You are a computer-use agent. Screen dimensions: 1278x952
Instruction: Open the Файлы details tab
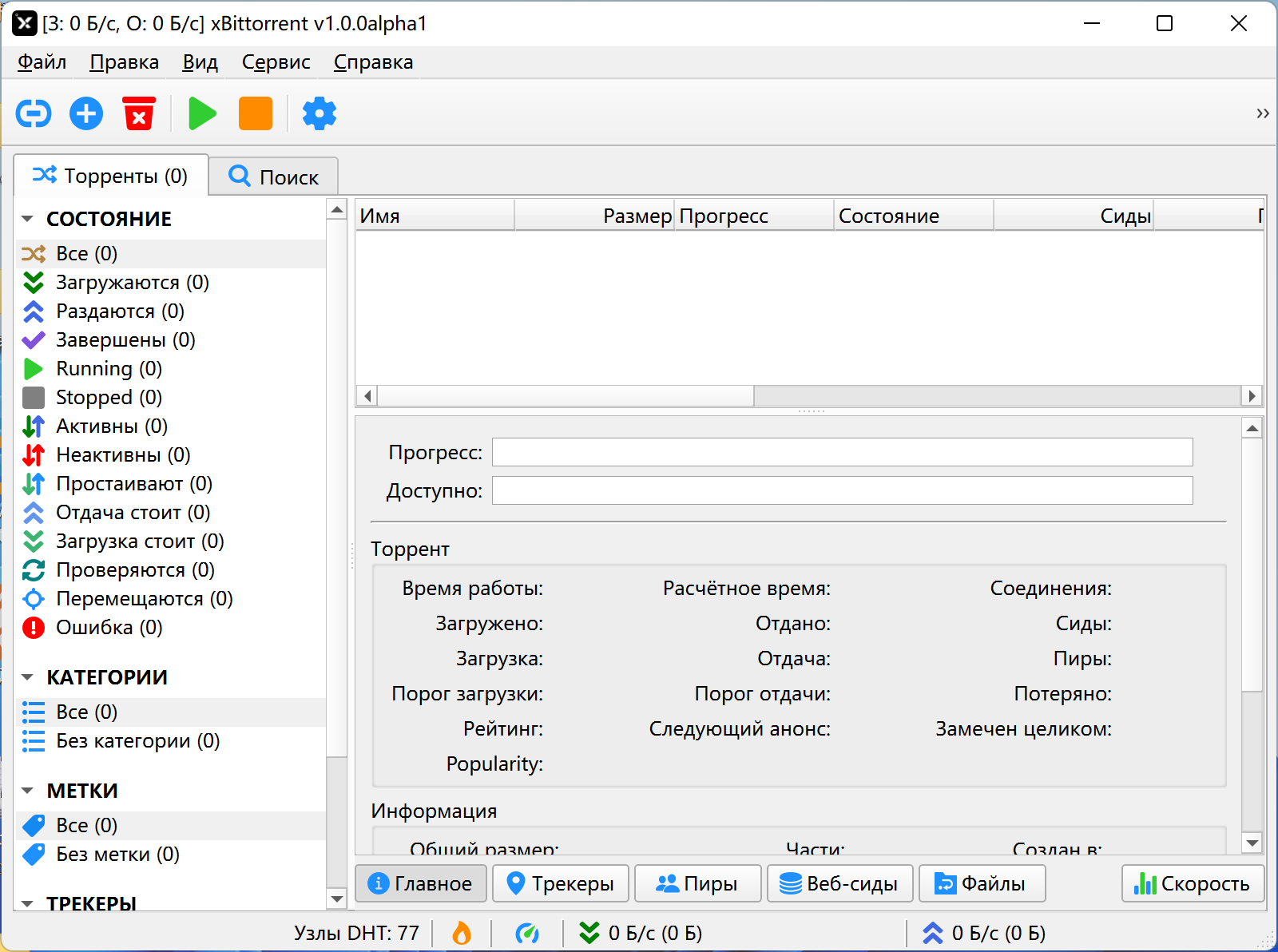[x=982, y=883]
